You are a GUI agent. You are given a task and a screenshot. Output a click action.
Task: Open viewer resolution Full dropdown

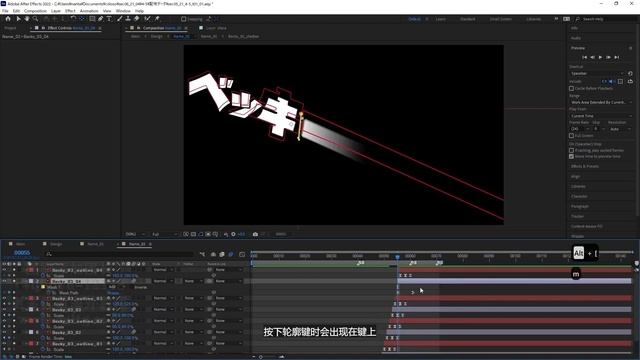(x=164, y=234)
